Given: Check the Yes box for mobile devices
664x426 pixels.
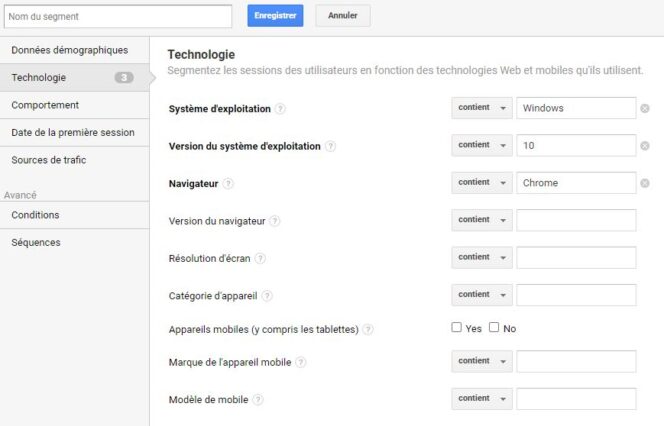Looking at the screenshot, I should (x=456, y=327).
